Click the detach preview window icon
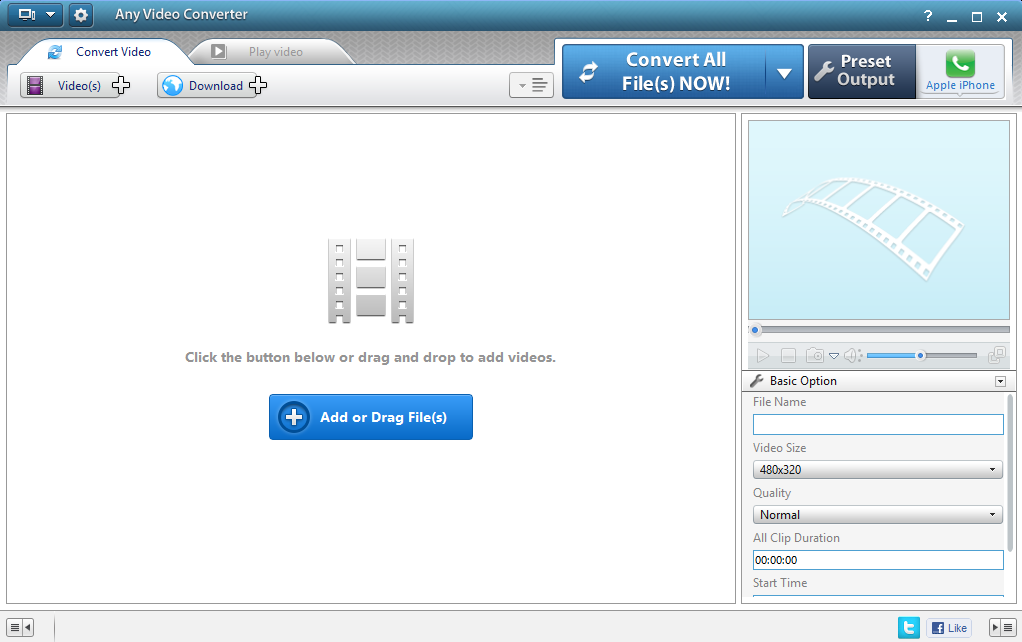 997,355
